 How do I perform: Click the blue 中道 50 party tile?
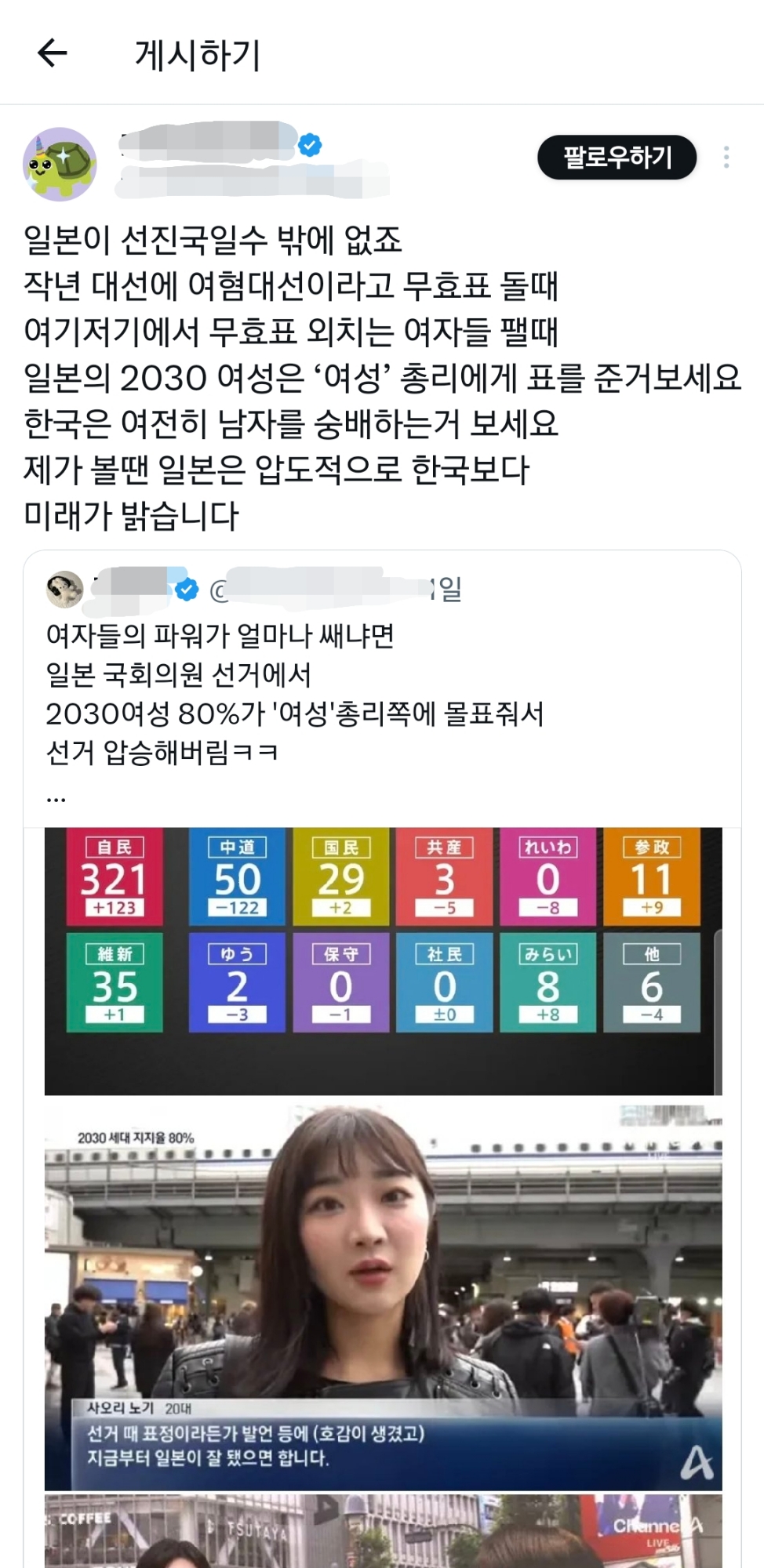pyautogui.click(x=237, y=877)
